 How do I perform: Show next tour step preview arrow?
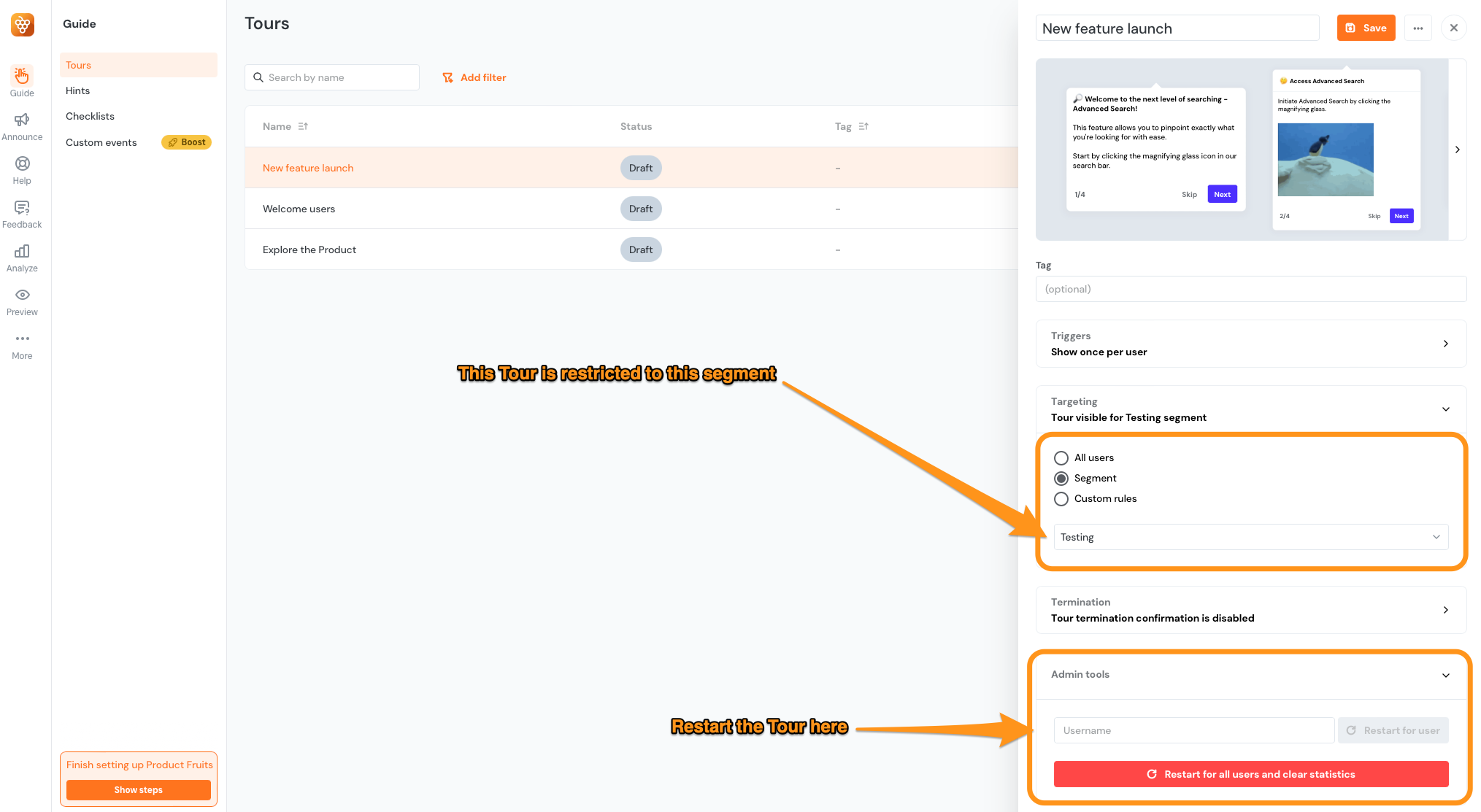[x=1457, y=150]
